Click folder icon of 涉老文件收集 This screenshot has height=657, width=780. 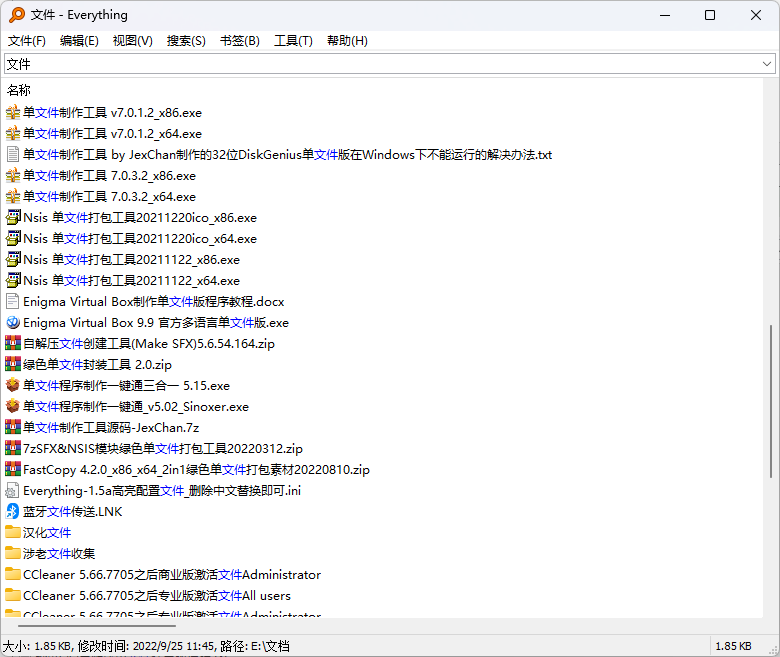click(12, 553)
